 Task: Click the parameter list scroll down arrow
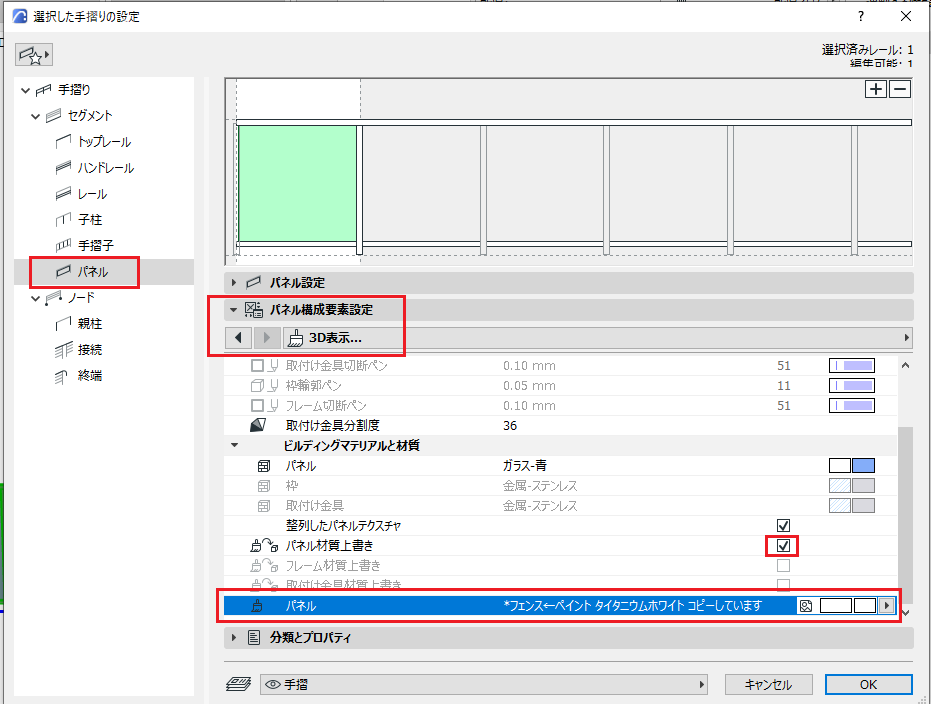[905, 613]
